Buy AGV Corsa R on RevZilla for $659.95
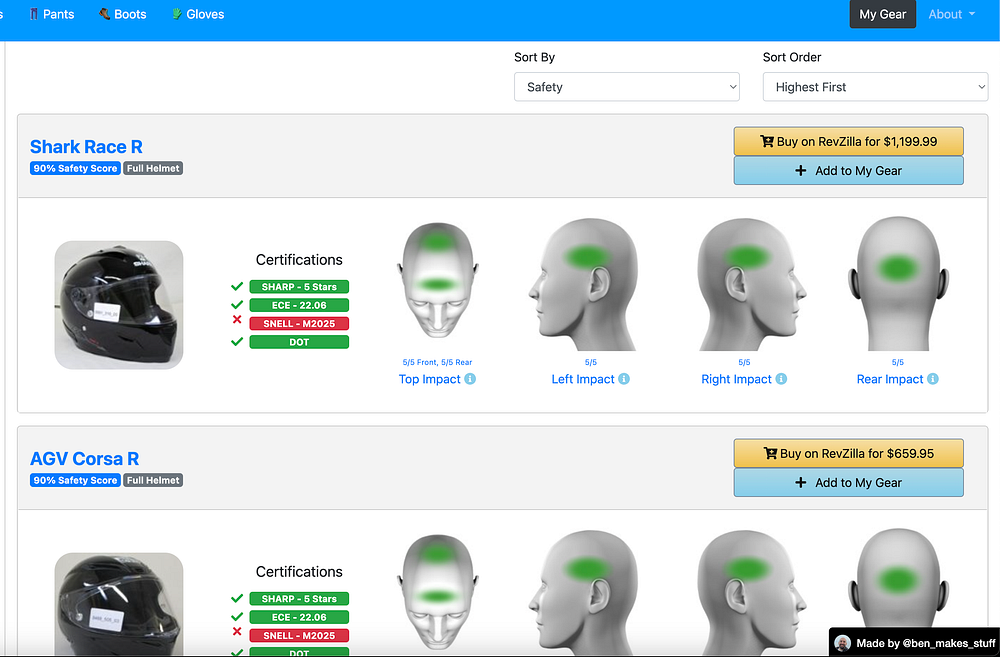1000x657 pixels. (x=848, y=454)
